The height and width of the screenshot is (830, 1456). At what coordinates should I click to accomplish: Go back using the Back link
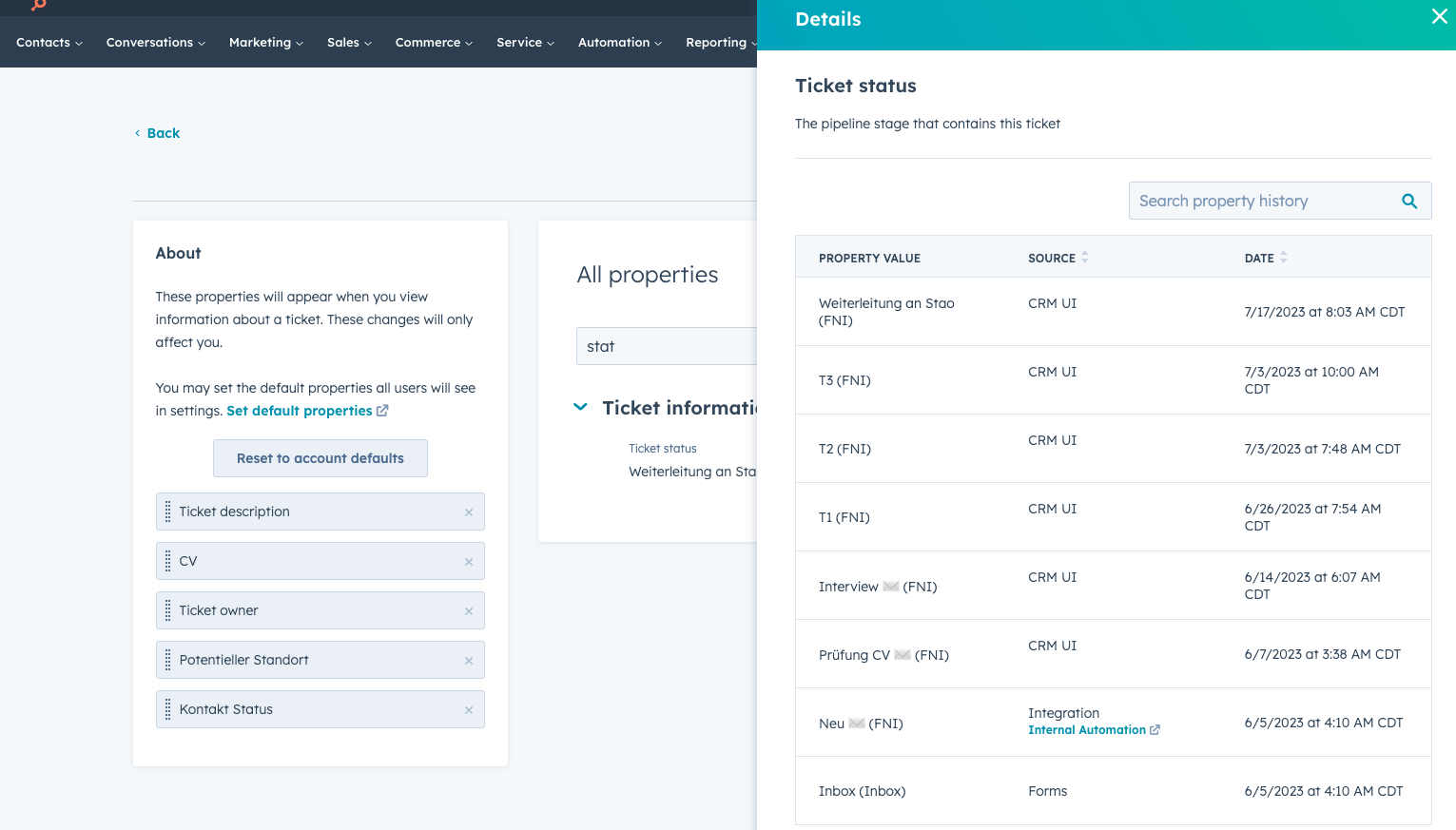pos(163,133)
